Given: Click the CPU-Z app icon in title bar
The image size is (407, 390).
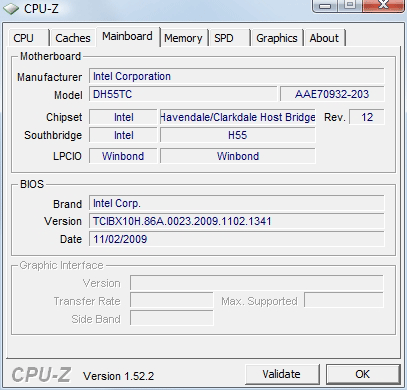Looking at the screenshot, I should point(11,9).
